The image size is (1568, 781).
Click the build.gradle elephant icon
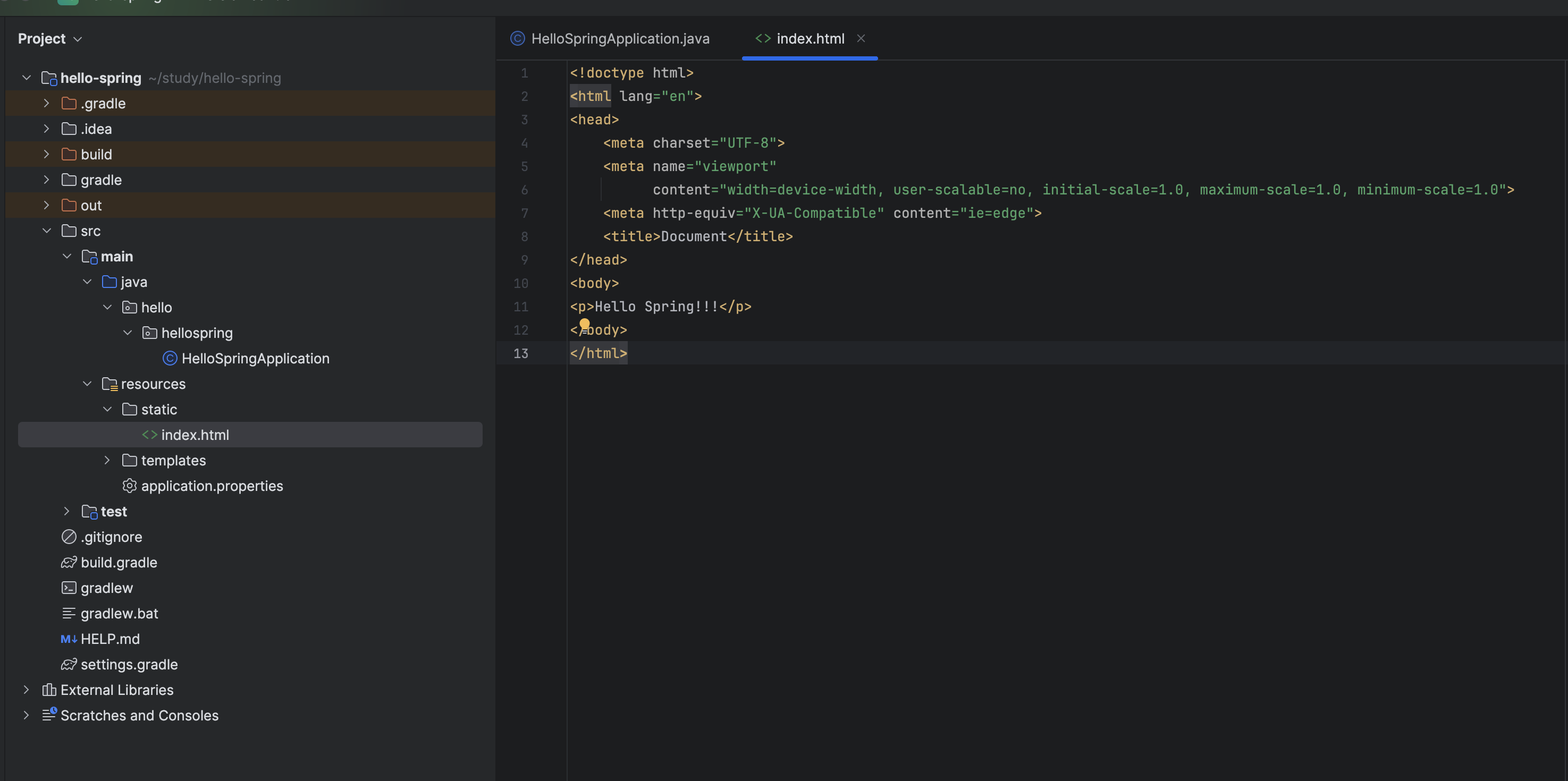click(69, 563)
